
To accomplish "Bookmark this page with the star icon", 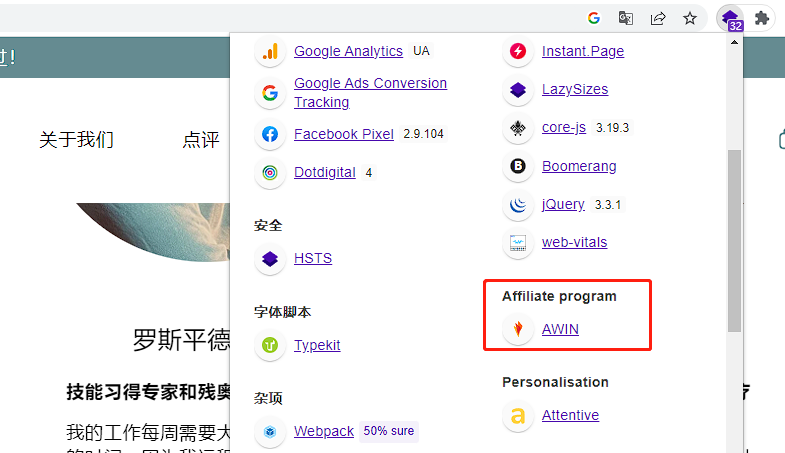I will [690, 19].
